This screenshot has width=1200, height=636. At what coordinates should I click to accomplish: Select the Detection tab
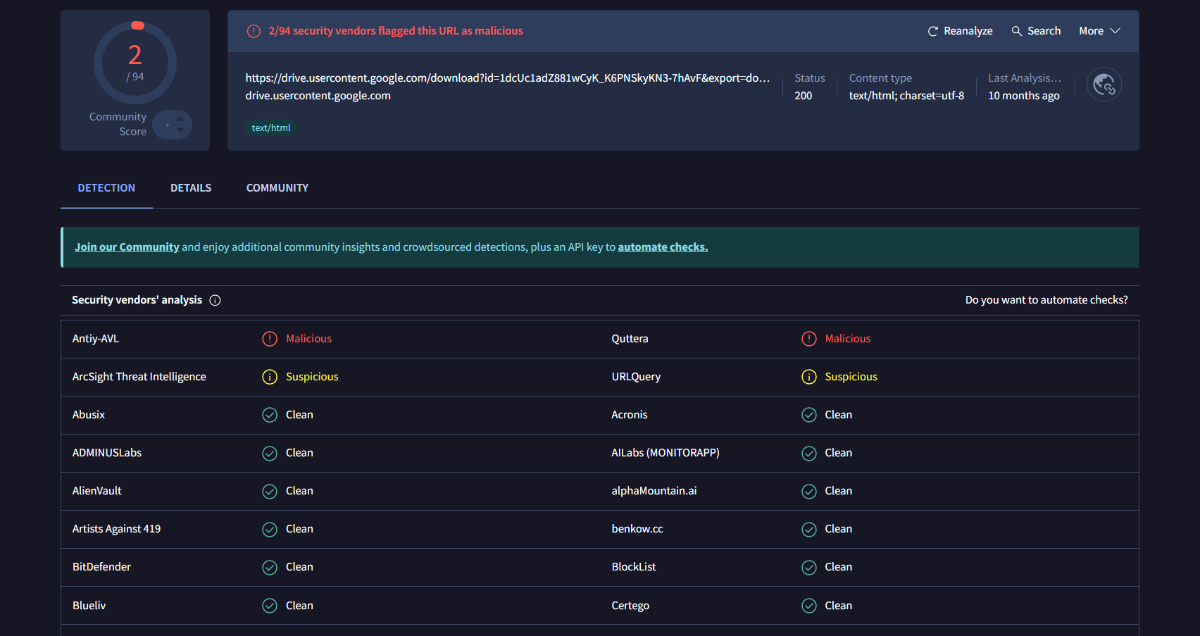coord(106,188)
